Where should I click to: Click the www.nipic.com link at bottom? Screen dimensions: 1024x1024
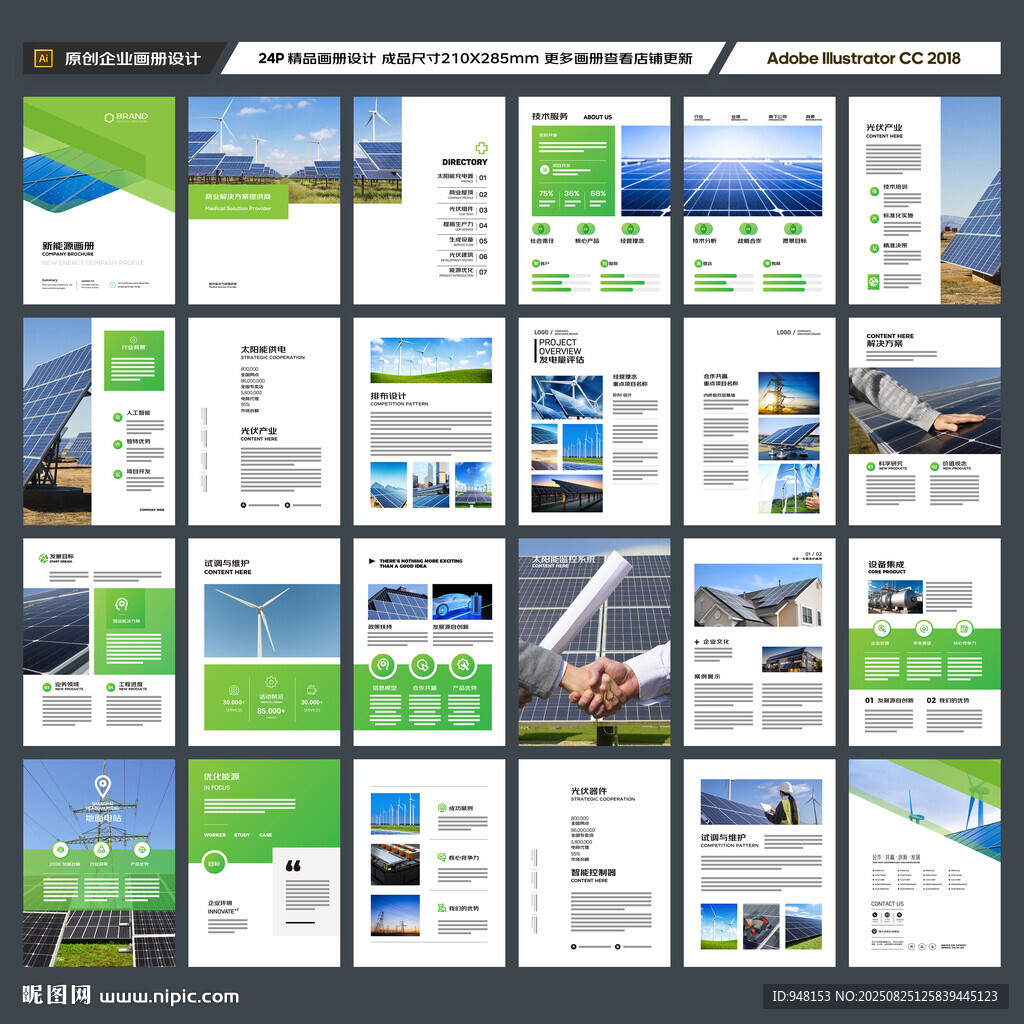(169, 997)
